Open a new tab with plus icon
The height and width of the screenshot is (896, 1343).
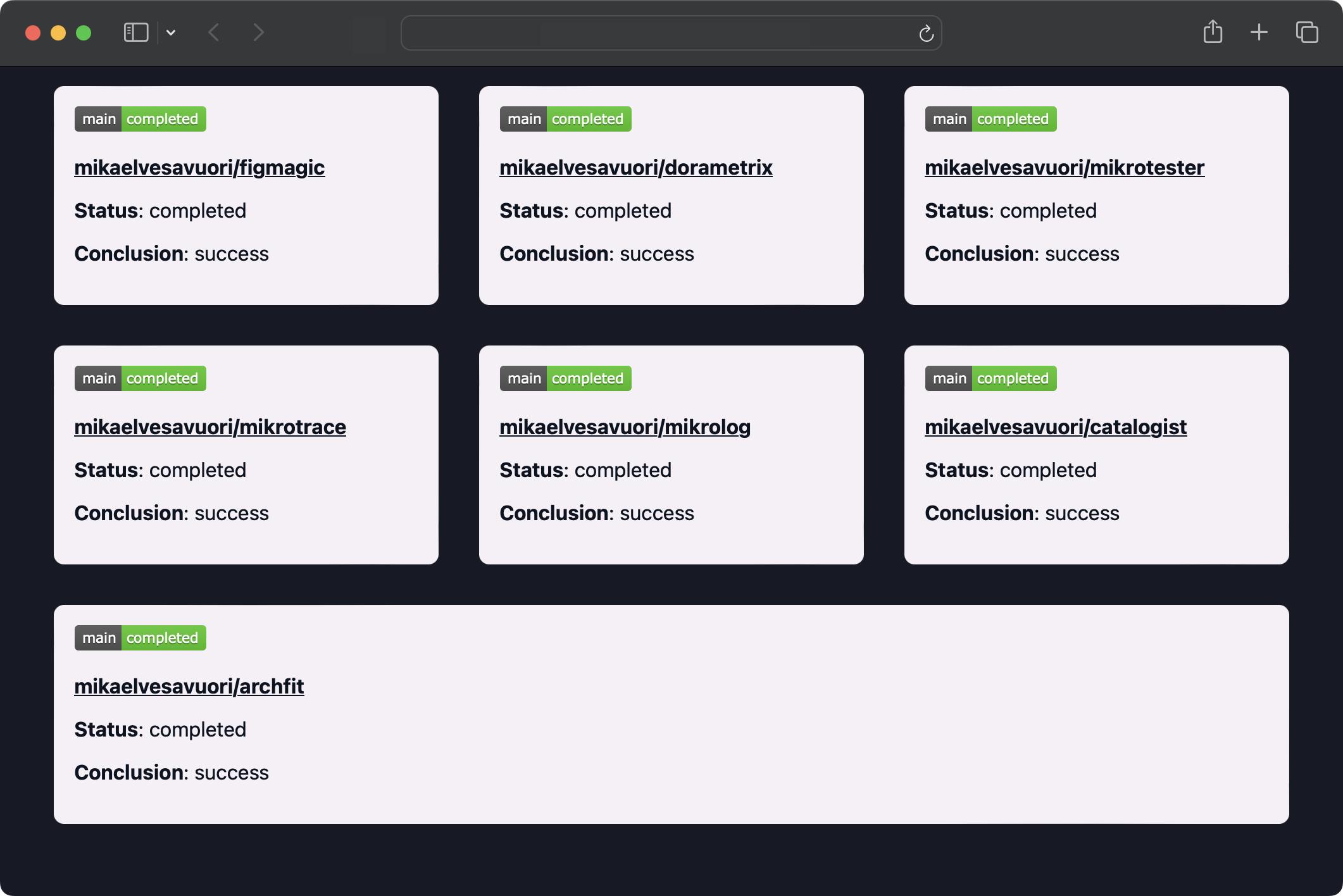coord(1259,32)
